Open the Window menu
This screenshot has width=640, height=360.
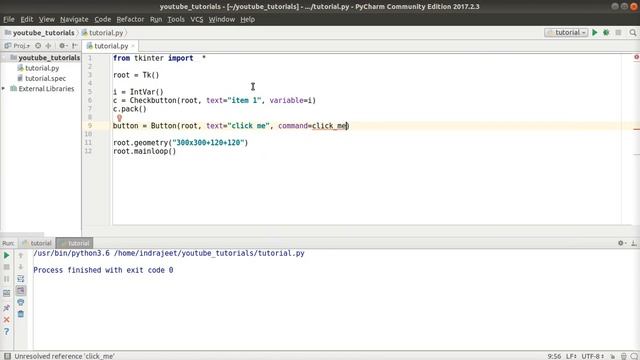click(222, 19)
